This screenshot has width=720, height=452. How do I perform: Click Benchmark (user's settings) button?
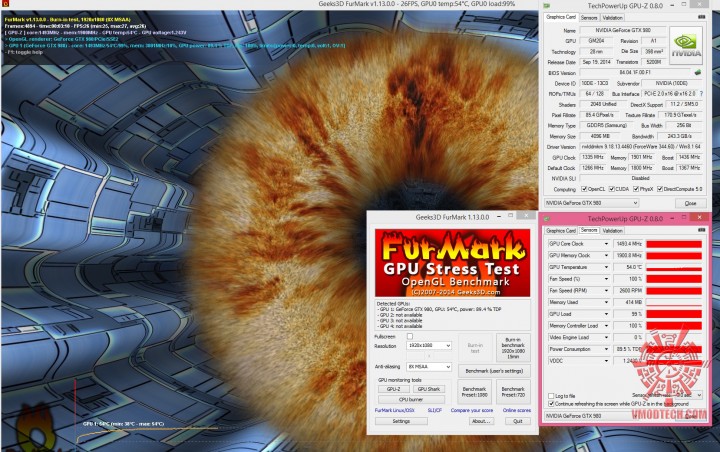[494, 371]
